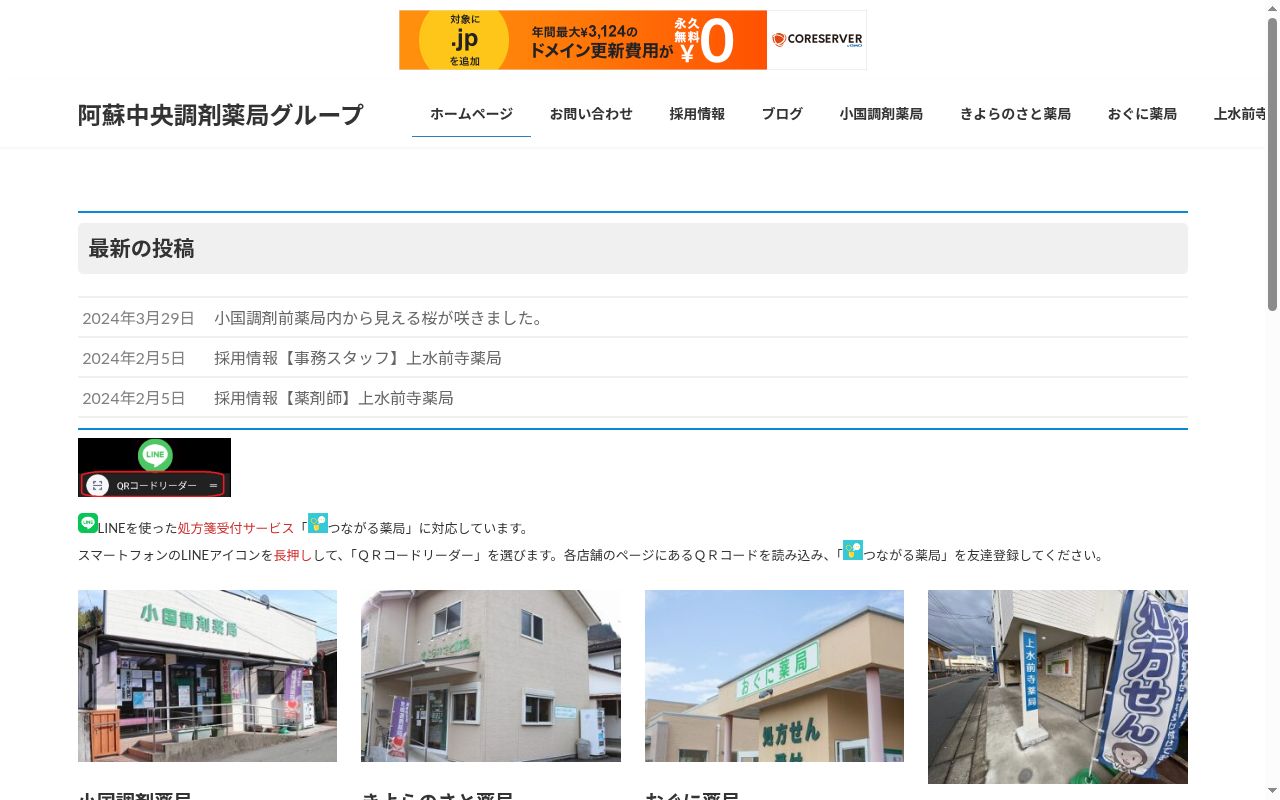Screen dimensions: 1280x800
Task: Click the red 処方箋受付サービス text
Action: point(236,528)
